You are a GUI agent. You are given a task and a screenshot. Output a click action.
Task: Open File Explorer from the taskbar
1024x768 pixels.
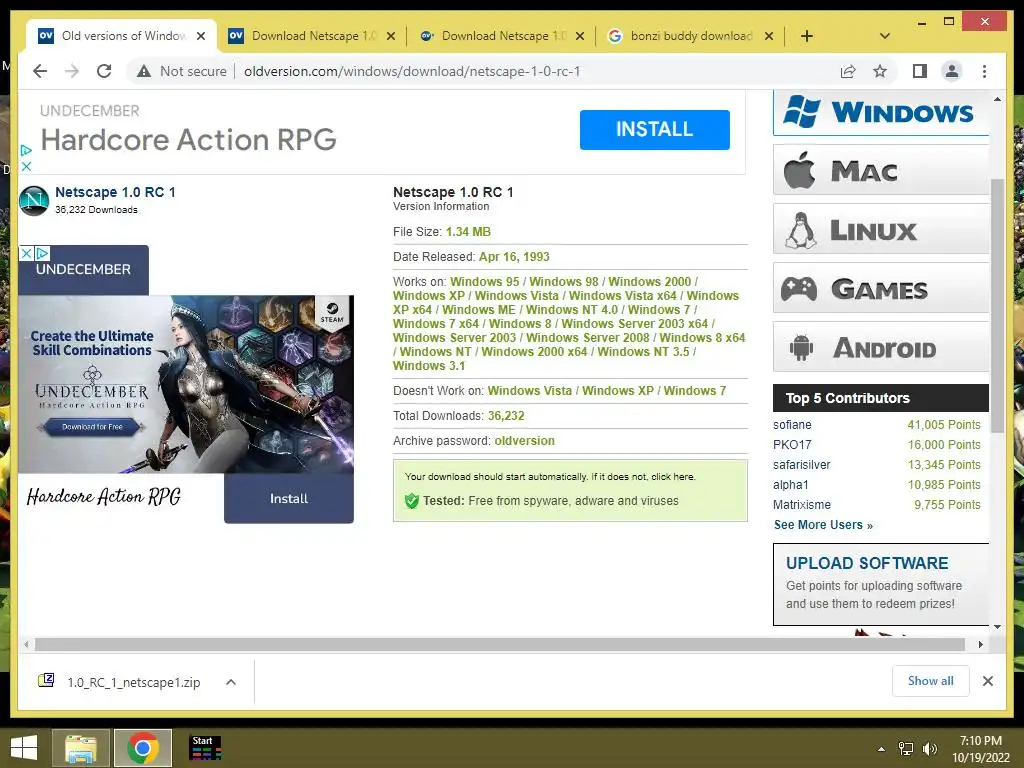(81, 748)
